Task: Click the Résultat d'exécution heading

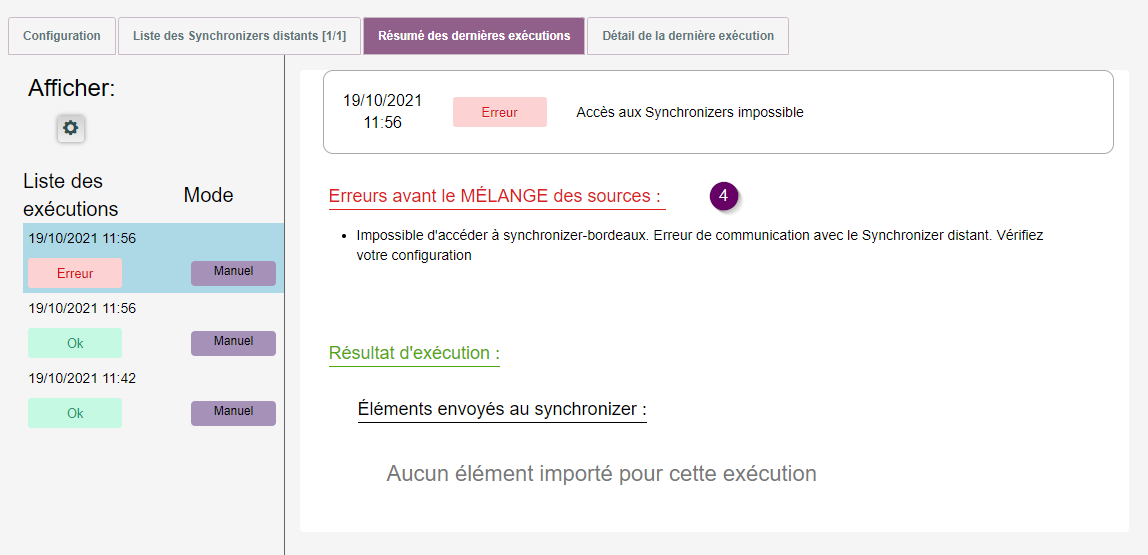Action: click(x=414, y=353)
